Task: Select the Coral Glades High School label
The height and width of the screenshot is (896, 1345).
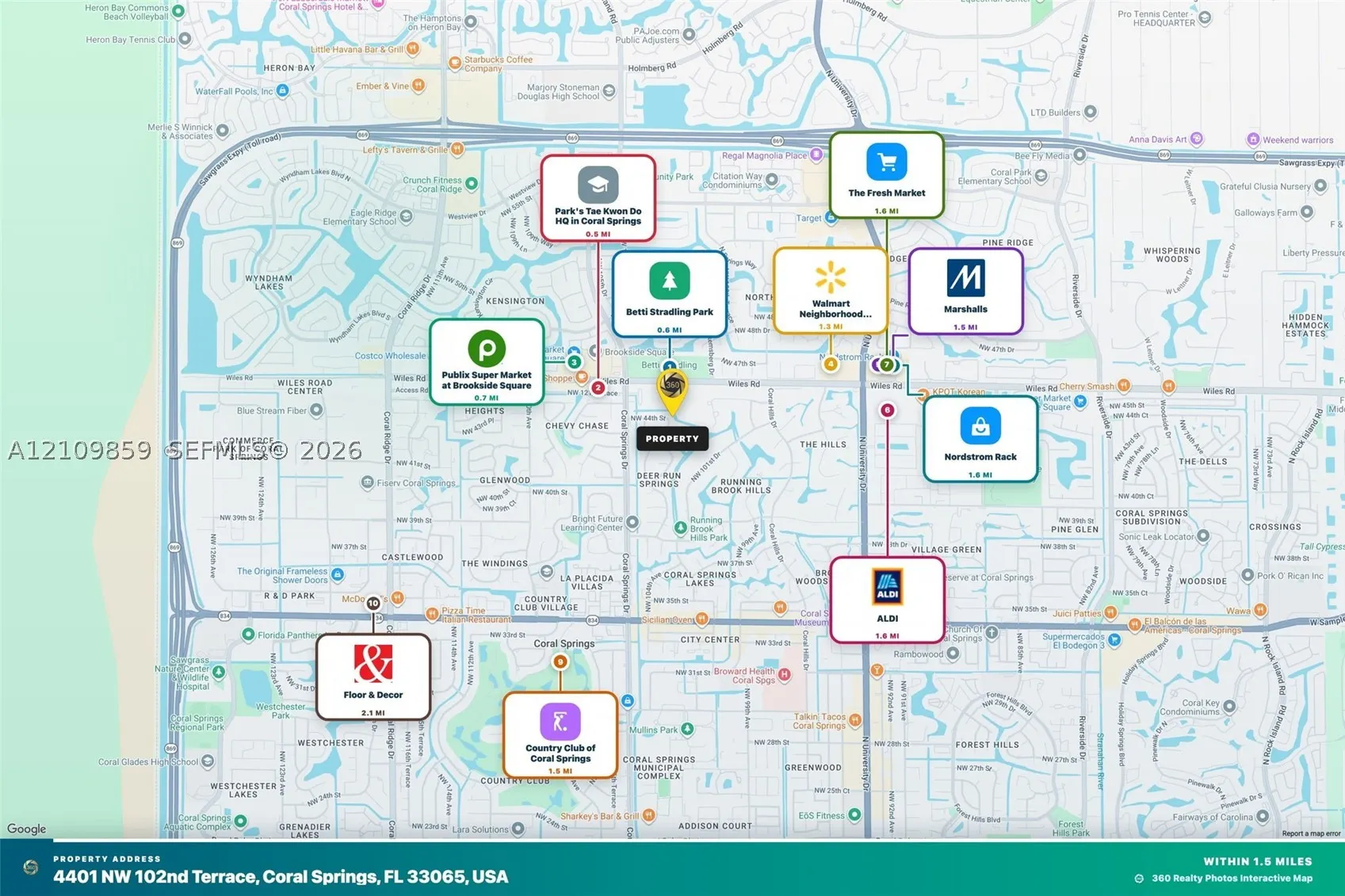Action: click(148, 762)
